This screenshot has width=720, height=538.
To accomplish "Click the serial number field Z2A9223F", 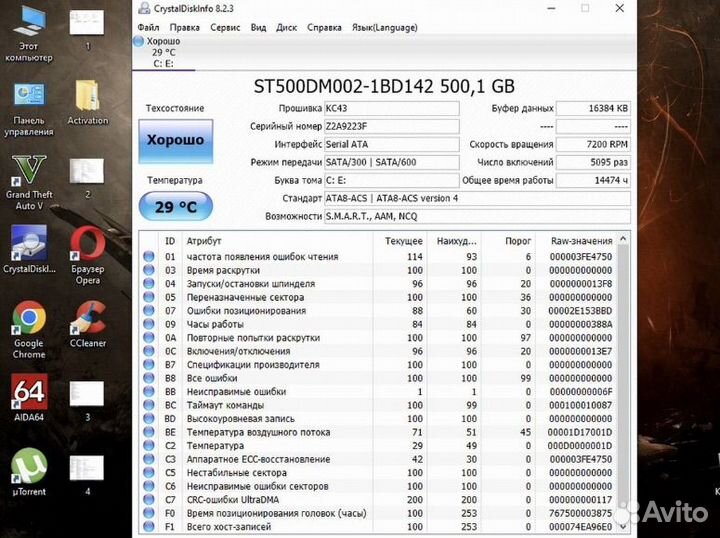I will coord(391,126).
